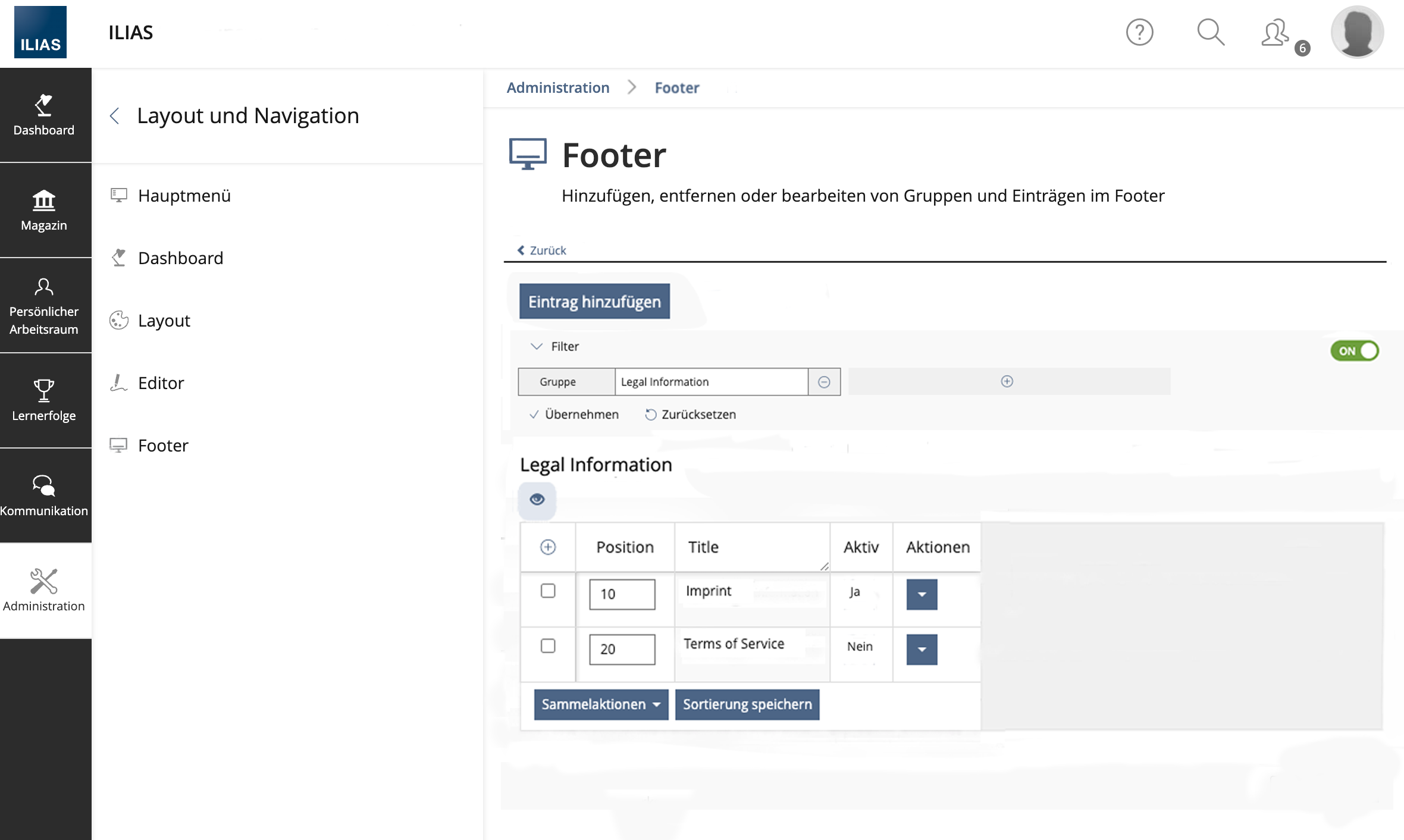The height and width of the screenshot is (840, 1404).
Task: Check the Imprint row checkbox
Action: pyautogui.click(x=548, y=591)
